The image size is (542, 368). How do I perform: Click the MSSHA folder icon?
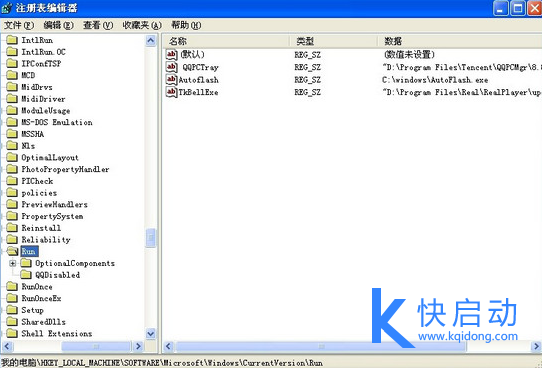coord(12,134)
